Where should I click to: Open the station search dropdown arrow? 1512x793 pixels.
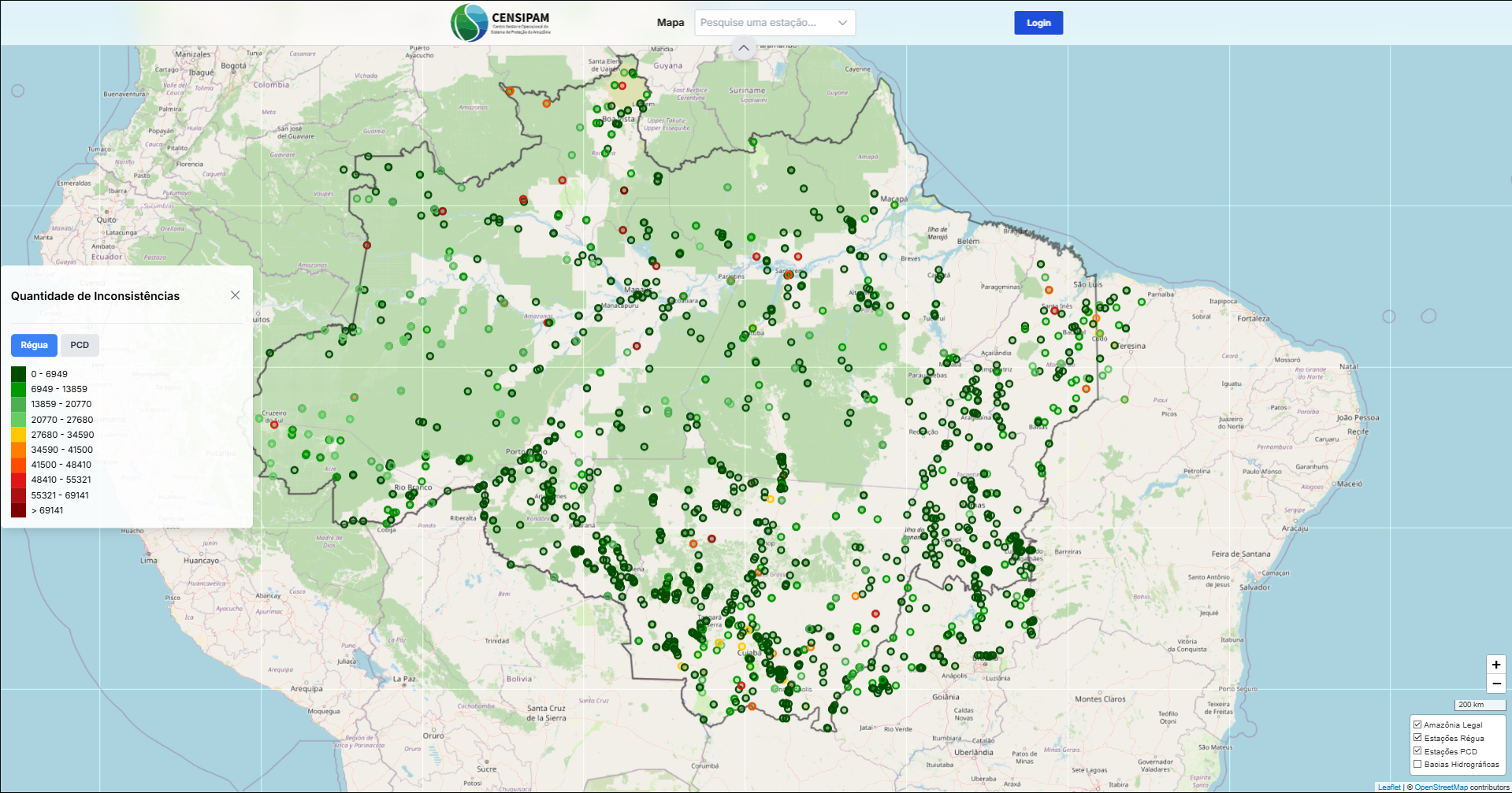[842, 23]
